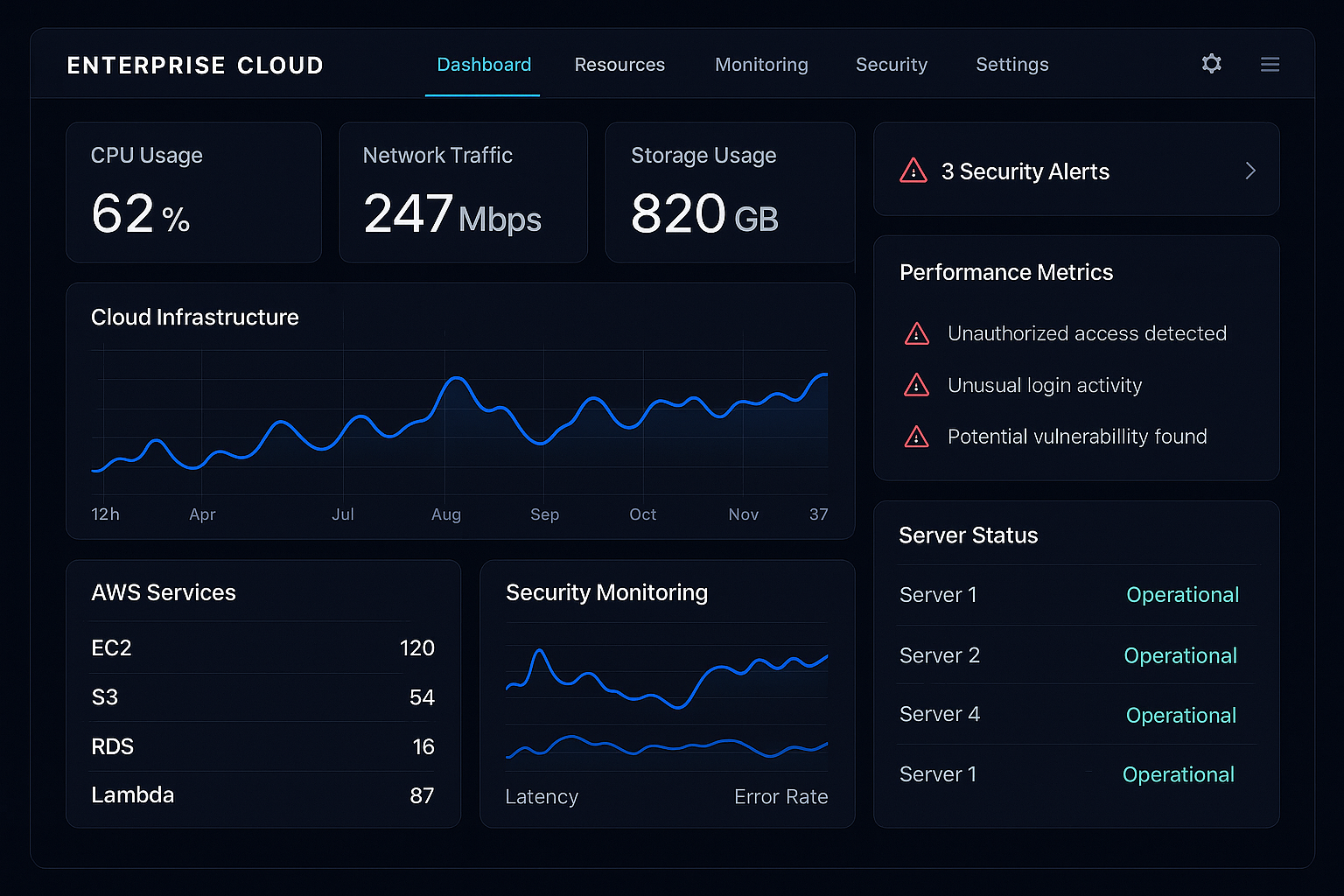1344x896 pixels.
Task: Click the Aug axis label
Action: (x=446, y=514)
